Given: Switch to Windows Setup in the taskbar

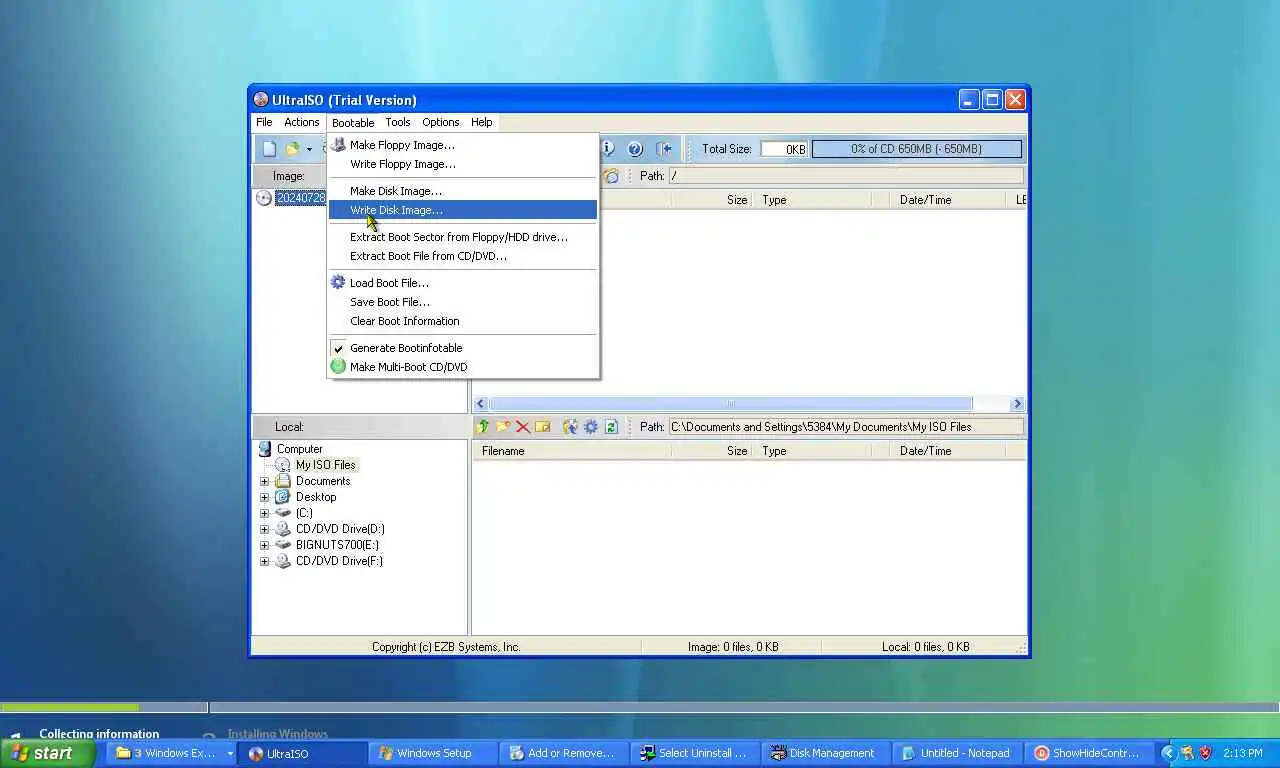Looking at the screenshot, I should [x=433, y=753].
